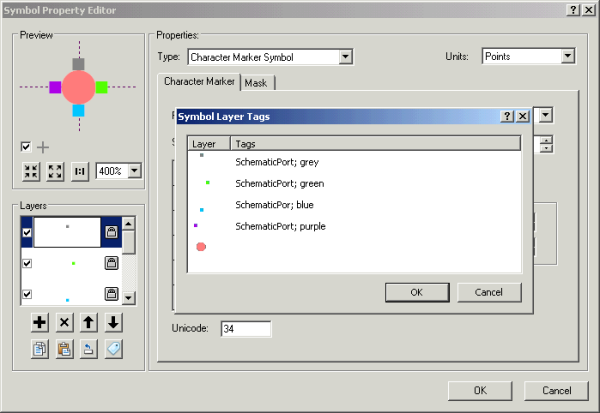Select the blue layer thumbnail in Layers
The height and width of the screenshot is (413, 600).
(x=67, y=294)
